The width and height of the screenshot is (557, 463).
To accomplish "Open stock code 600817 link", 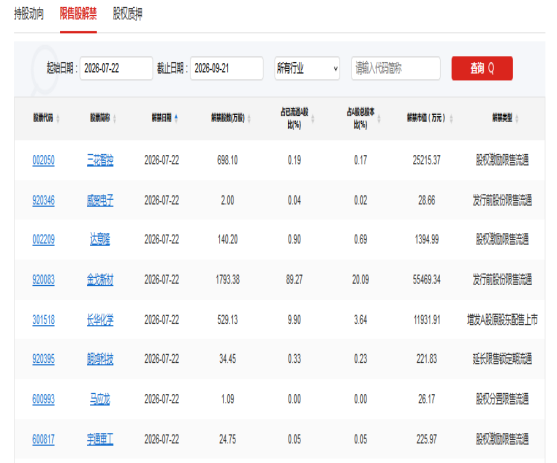I will (x=44, y=439).
